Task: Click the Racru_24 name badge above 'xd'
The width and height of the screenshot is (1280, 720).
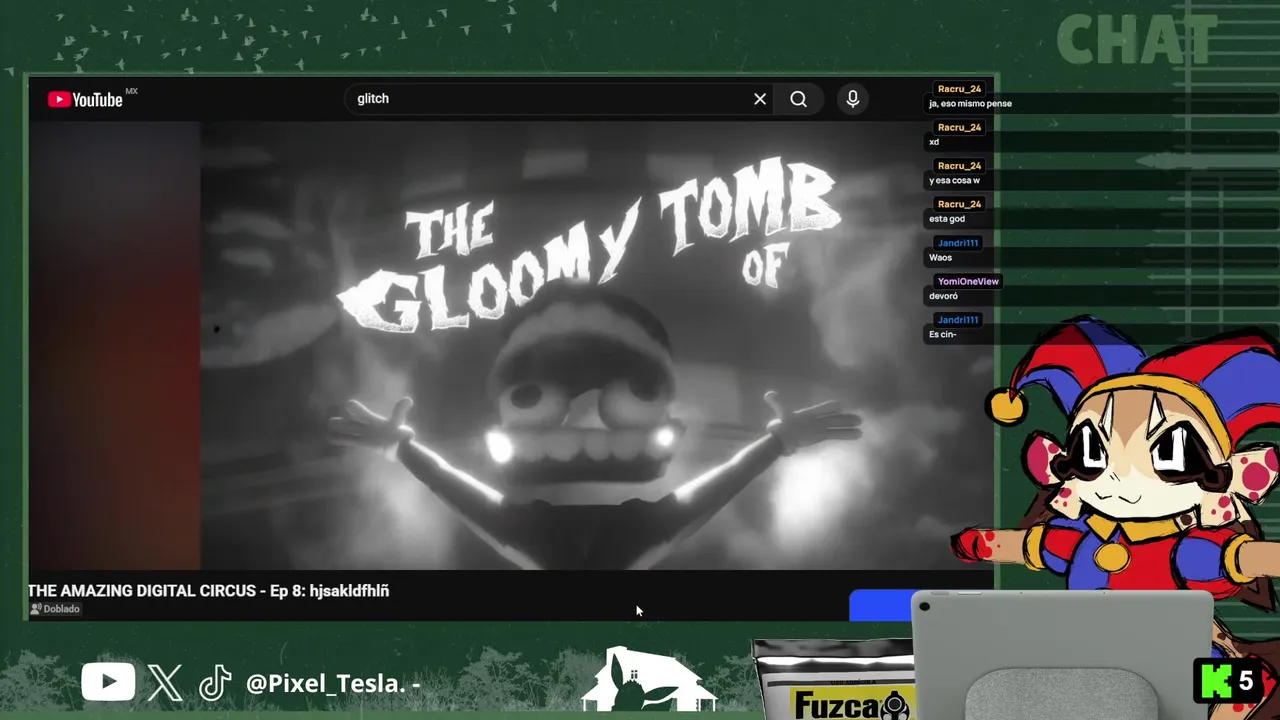Action: click(959, 127)
